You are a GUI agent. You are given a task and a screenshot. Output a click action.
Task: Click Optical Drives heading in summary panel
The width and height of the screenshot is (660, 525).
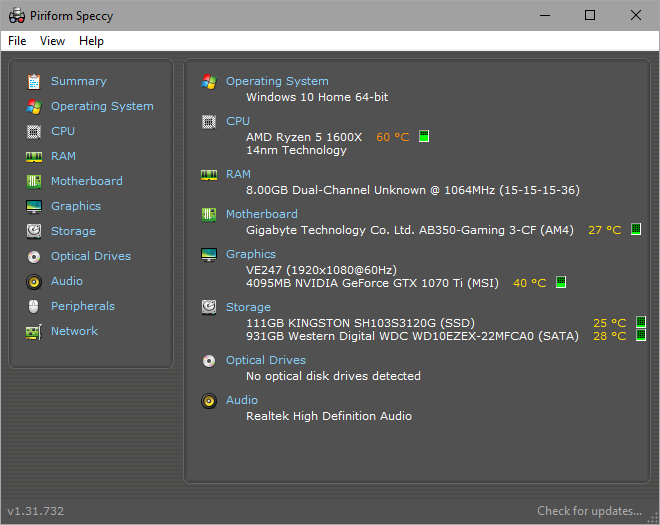pyautogui.click(x=266, y=360)
